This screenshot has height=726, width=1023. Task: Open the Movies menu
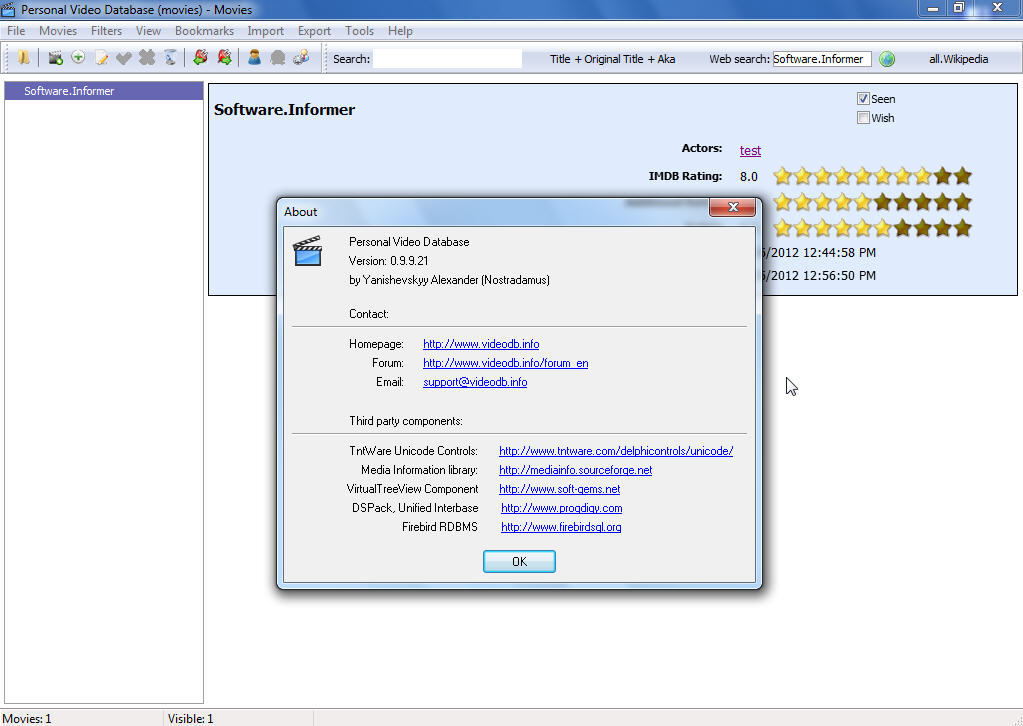click(57, 30)
